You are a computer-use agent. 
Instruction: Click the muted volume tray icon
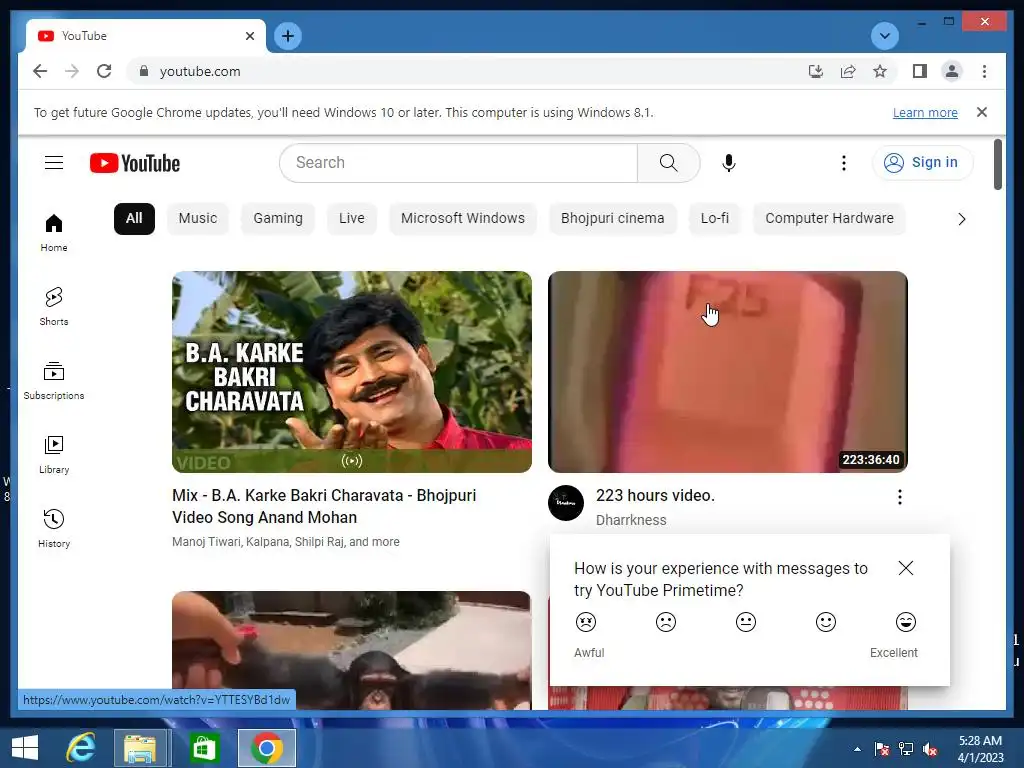click(931, 749)
